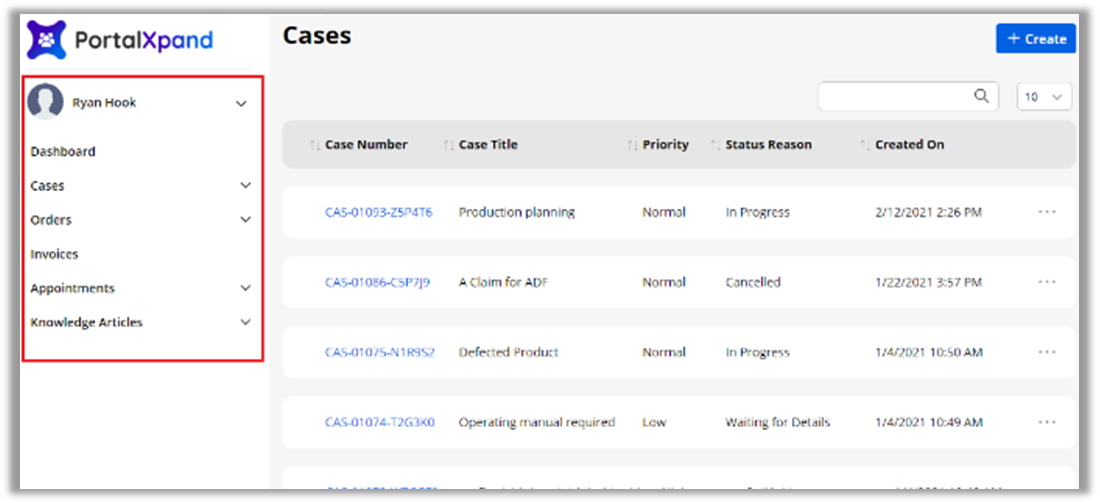Click the PortalXpand logo icon

click(46, 40)
